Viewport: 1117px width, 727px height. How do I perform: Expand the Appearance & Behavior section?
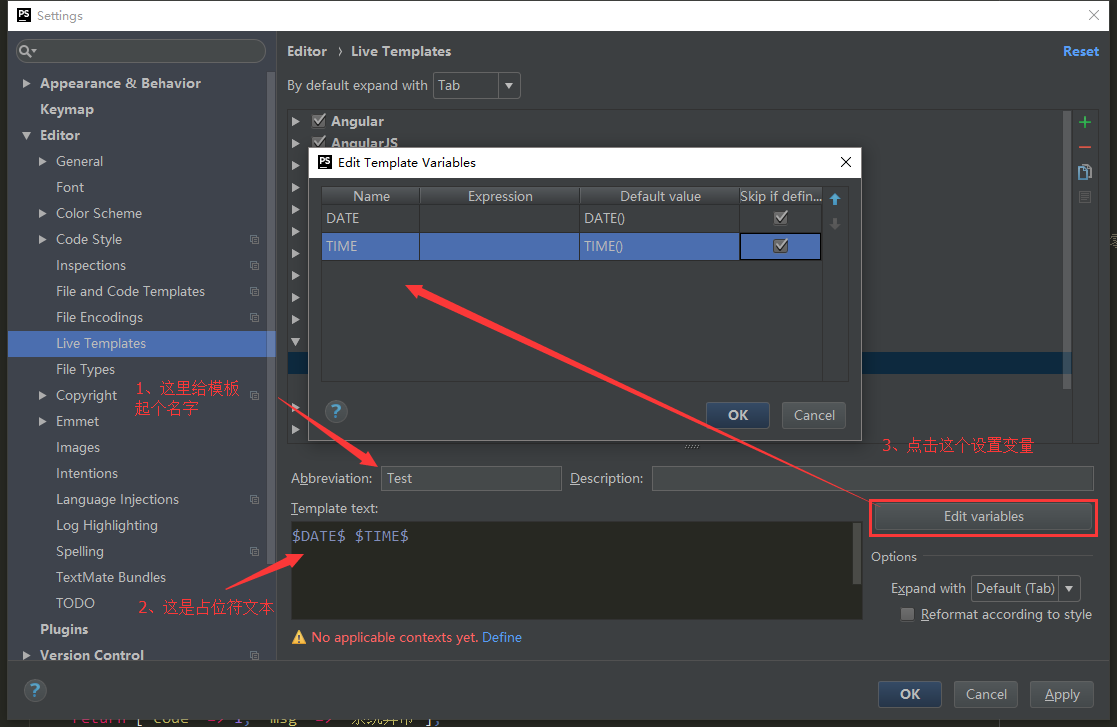click(26, 82)
